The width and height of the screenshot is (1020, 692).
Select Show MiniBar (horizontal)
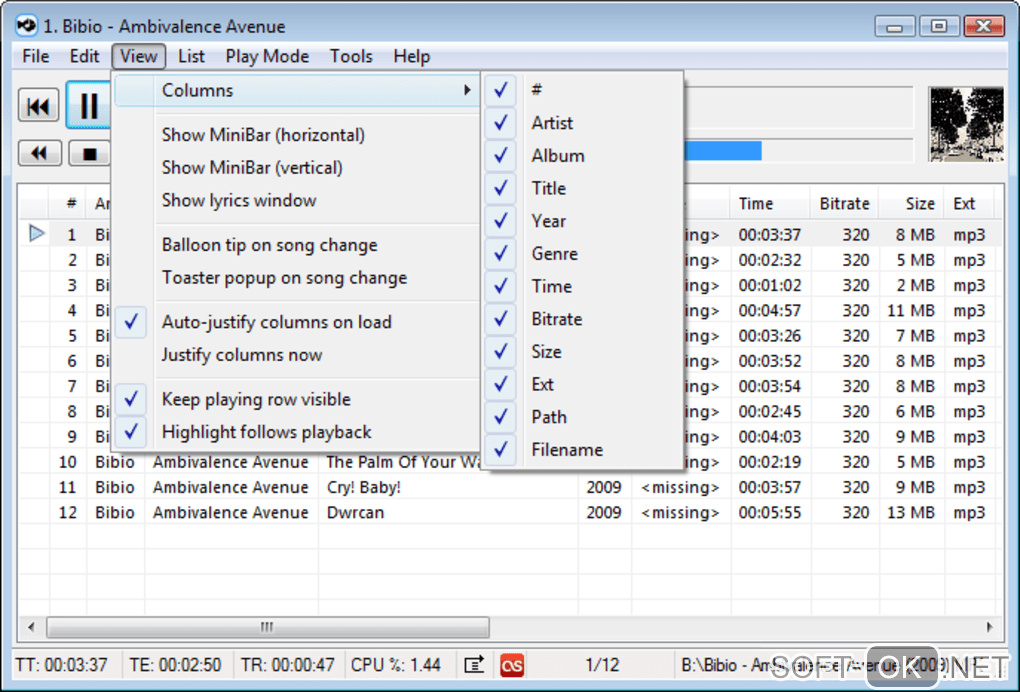coord(297,135)
